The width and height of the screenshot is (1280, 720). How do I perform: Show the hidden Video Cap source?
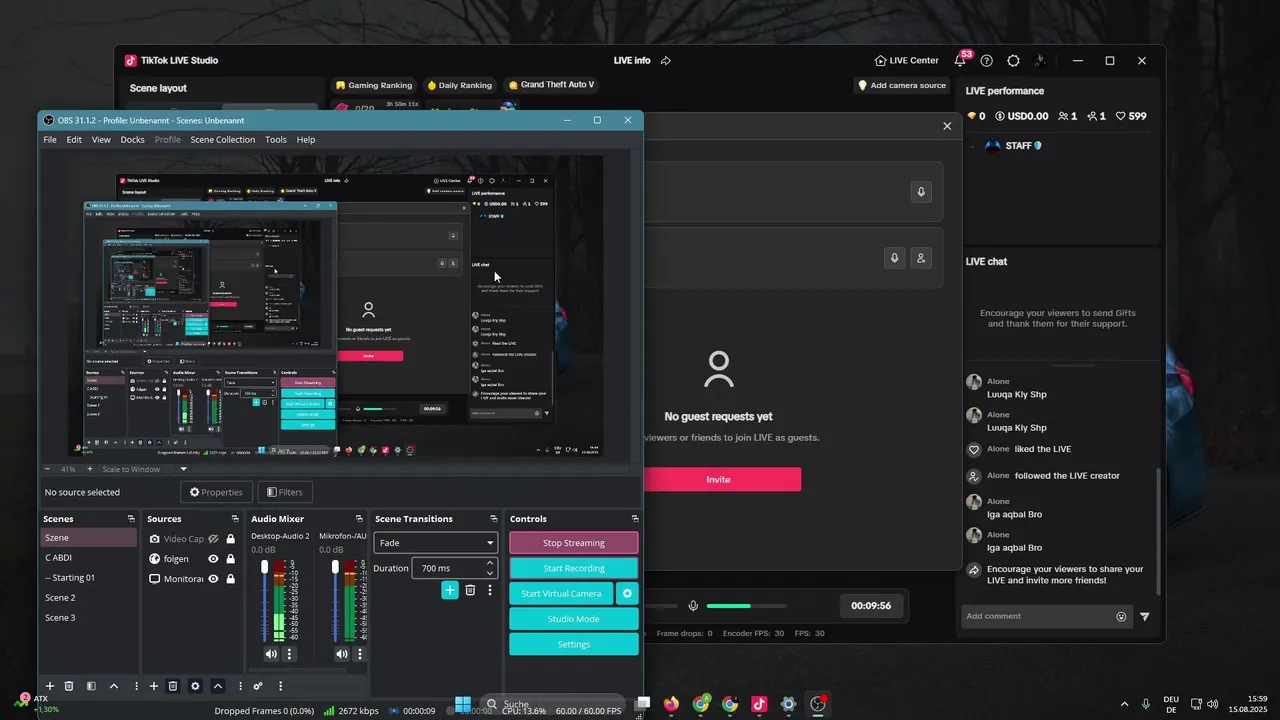tap(213, 539)
